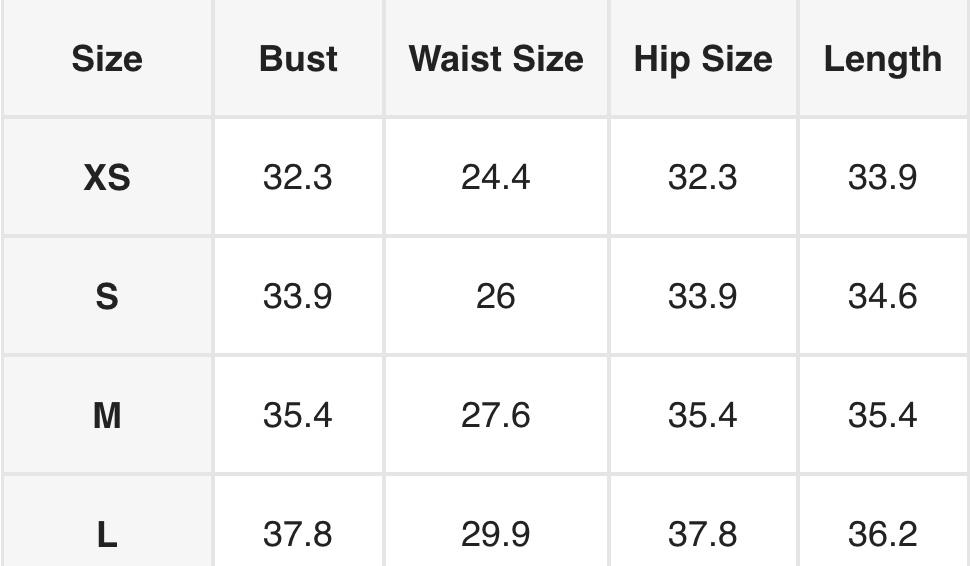Viewport: 970px width, 566px height.
Task: Click the Waist Size column header
Action: [496, 59]
